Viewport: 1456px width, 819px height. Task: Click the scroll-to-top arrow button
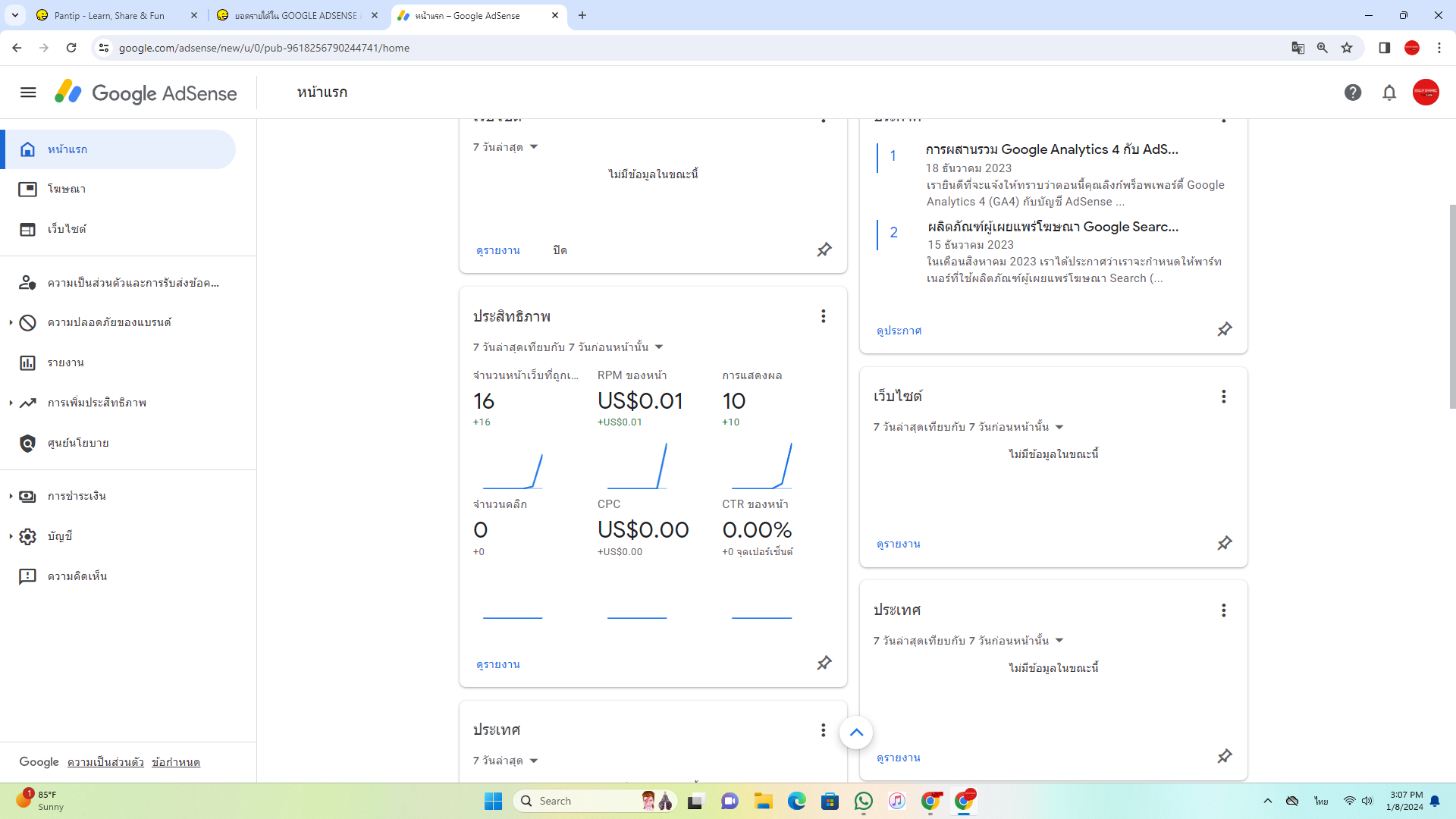856,733
